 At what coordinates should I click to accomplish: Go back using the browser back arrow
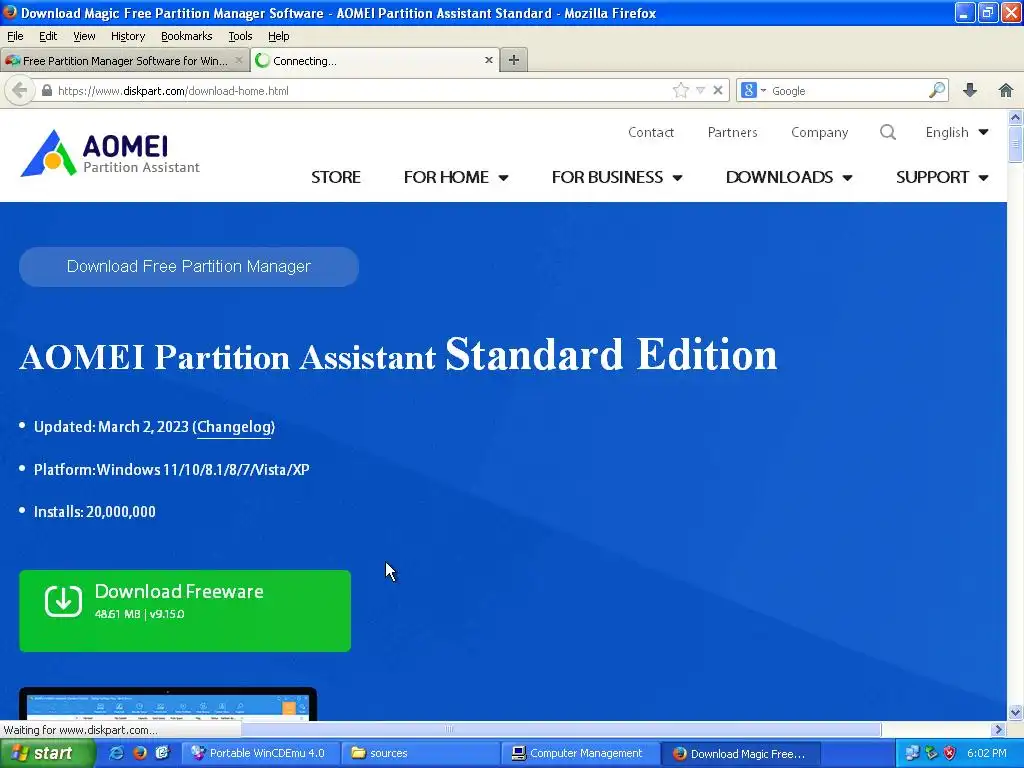pos(20,91)
